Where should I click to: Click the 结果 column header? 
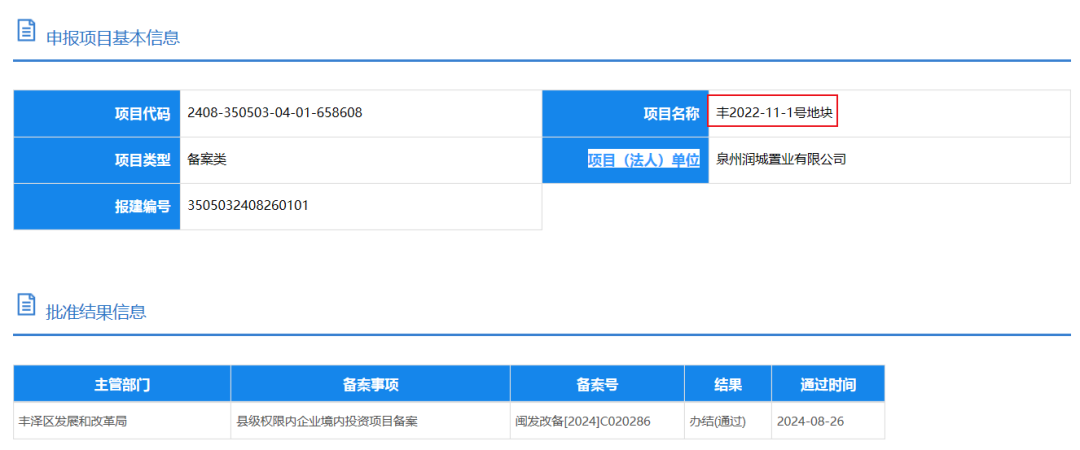728,385
